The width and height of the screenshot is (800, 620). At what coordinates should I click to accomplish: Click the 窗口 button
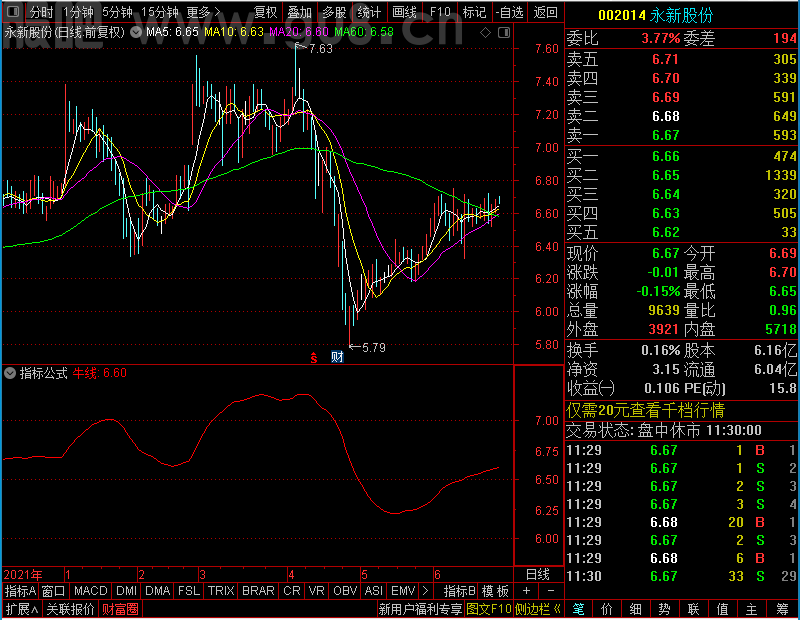tap(54, 591)
